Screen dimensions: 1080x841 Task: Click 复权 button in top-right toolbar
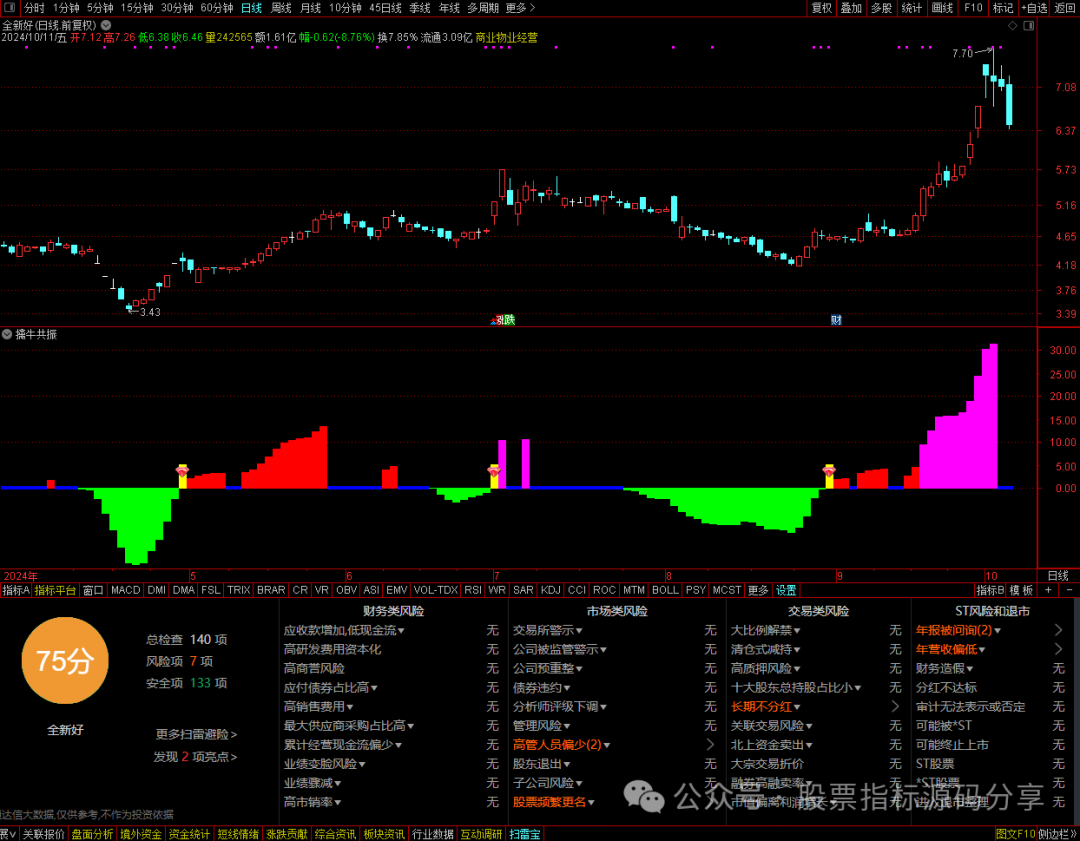(822, 8)
